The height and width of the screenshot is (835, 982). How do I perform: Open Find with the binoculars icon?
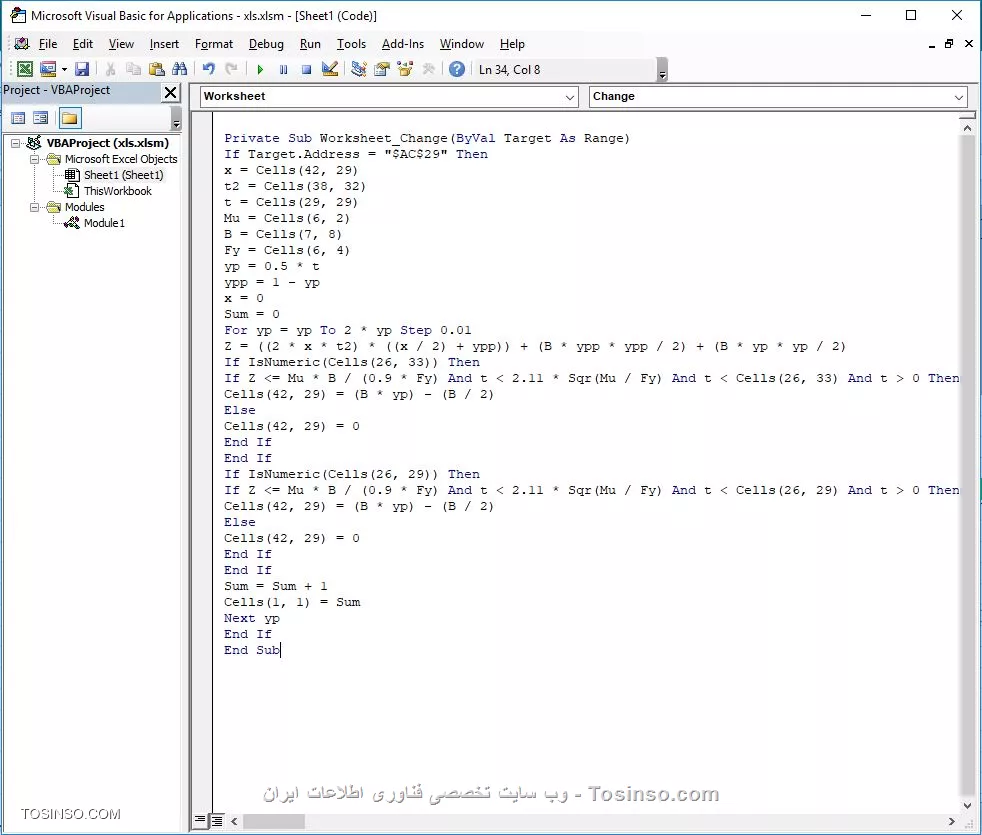tap(180, 69)
